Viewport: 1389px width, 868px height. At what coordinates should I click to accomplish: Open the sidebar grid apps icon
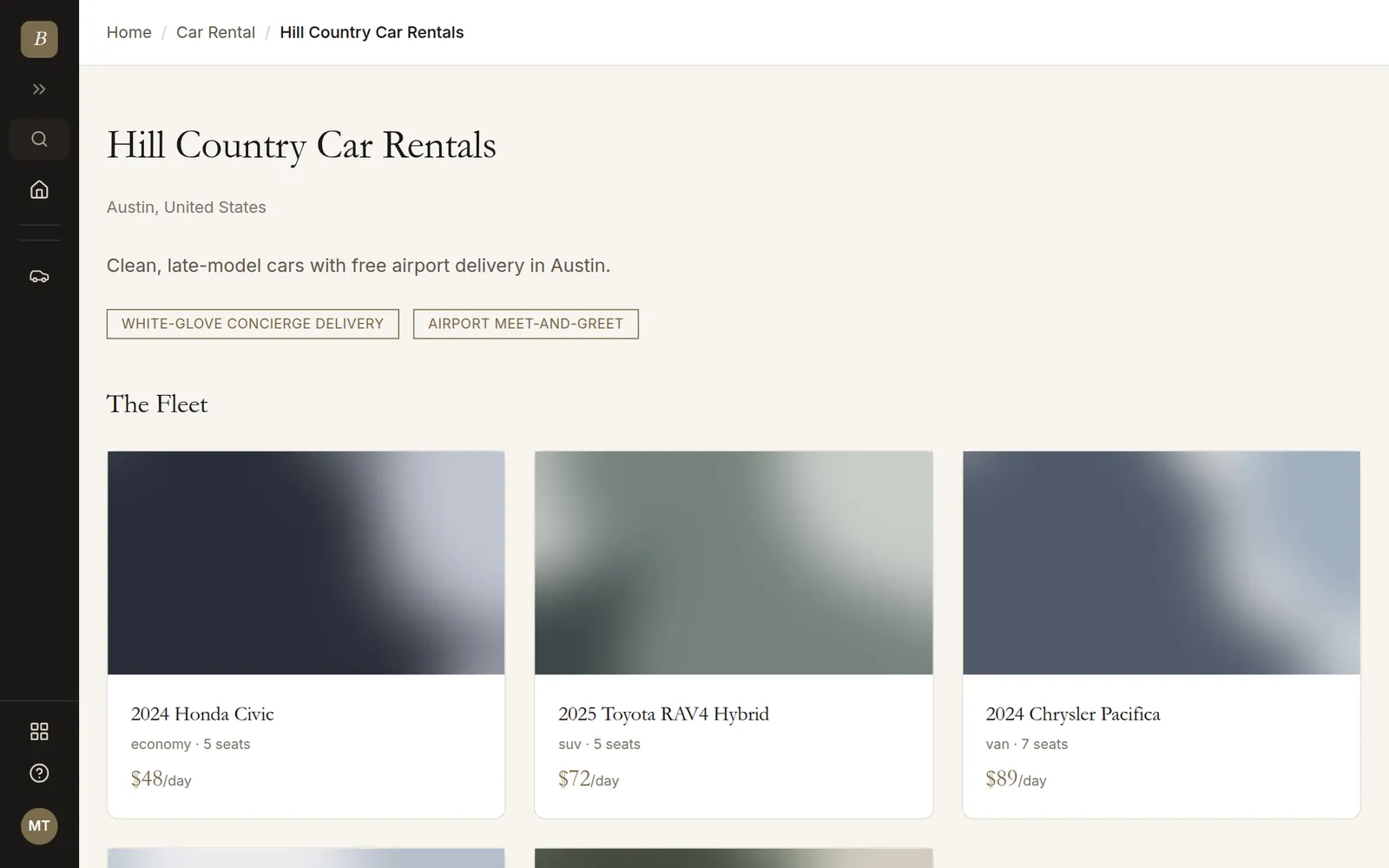39,732
